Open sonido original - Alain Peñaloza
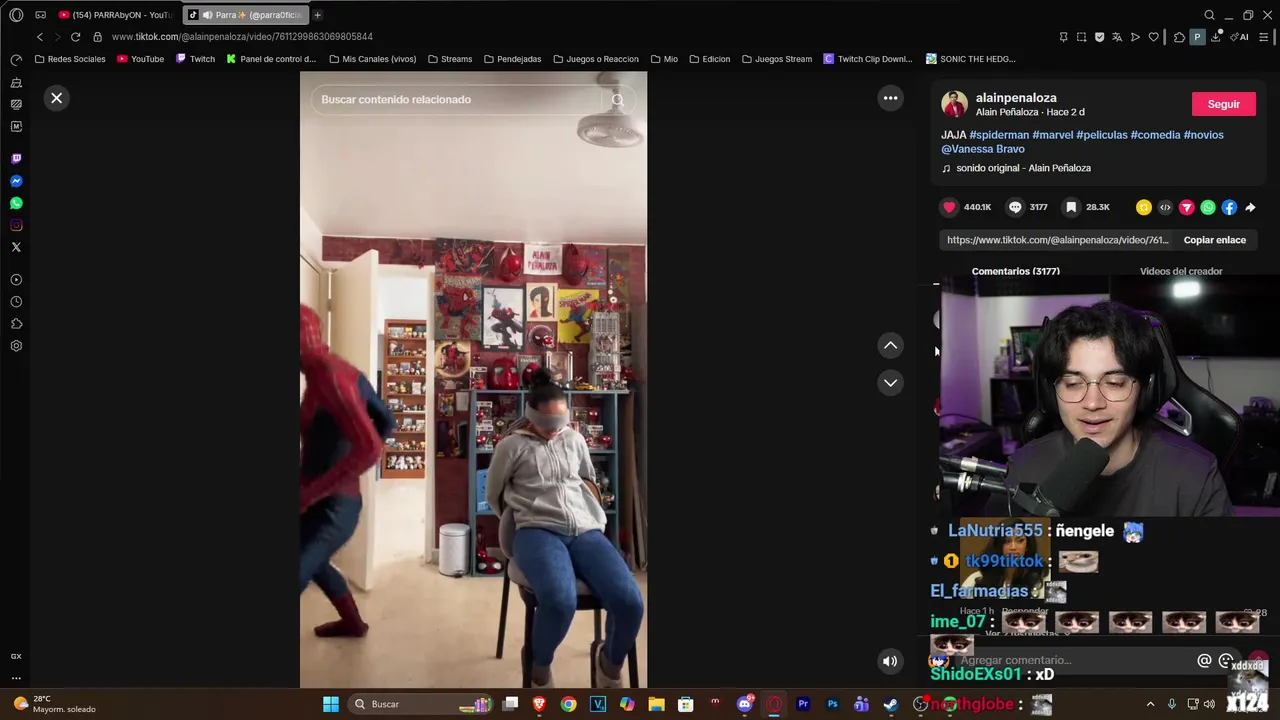 pos(1023,168)
